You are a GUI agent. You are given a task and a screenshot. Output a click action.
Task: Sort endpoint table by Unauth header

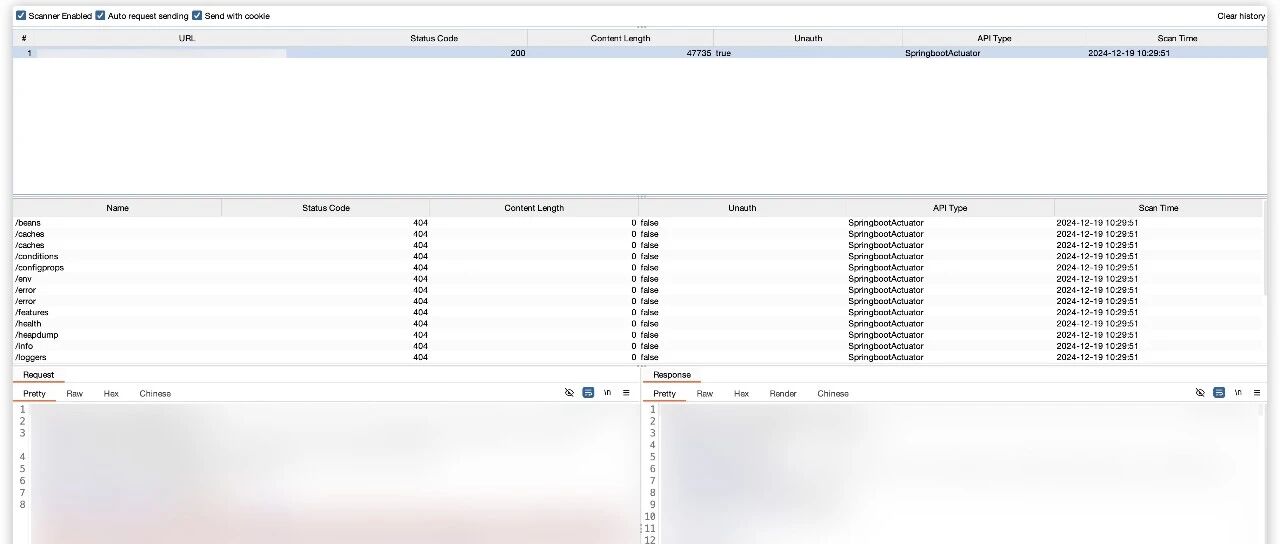[x=742, y=208]
